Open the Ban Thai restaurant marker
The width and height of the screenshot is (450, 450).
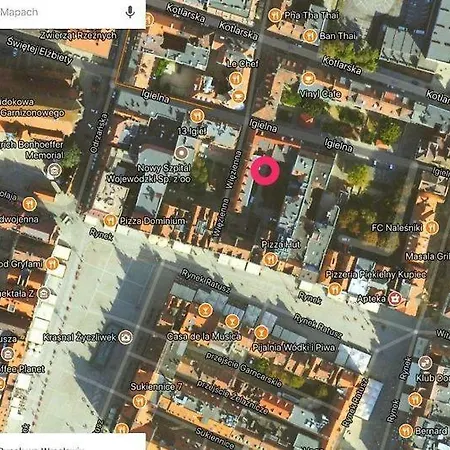[310, 36]
